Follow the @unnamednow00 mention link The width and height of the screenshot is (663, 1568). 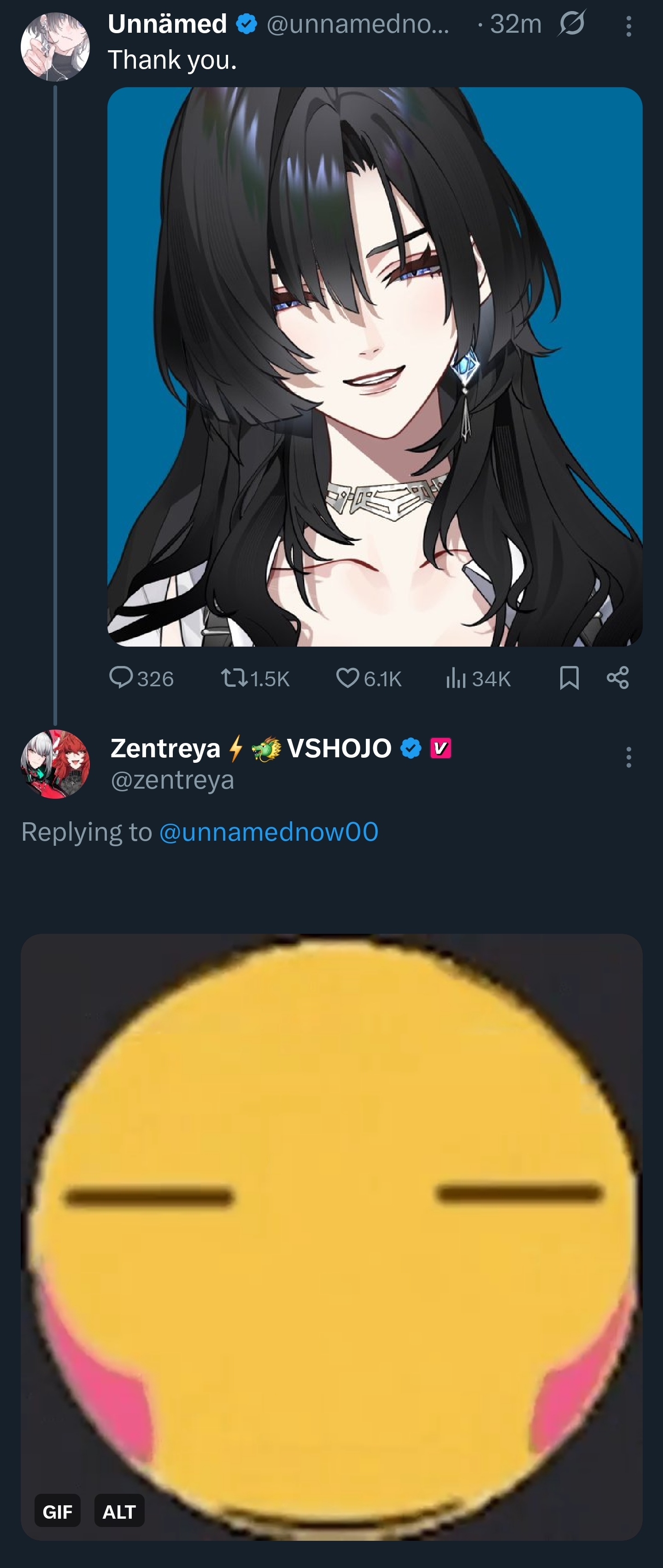pyautogui.click(x=269, y=831)
